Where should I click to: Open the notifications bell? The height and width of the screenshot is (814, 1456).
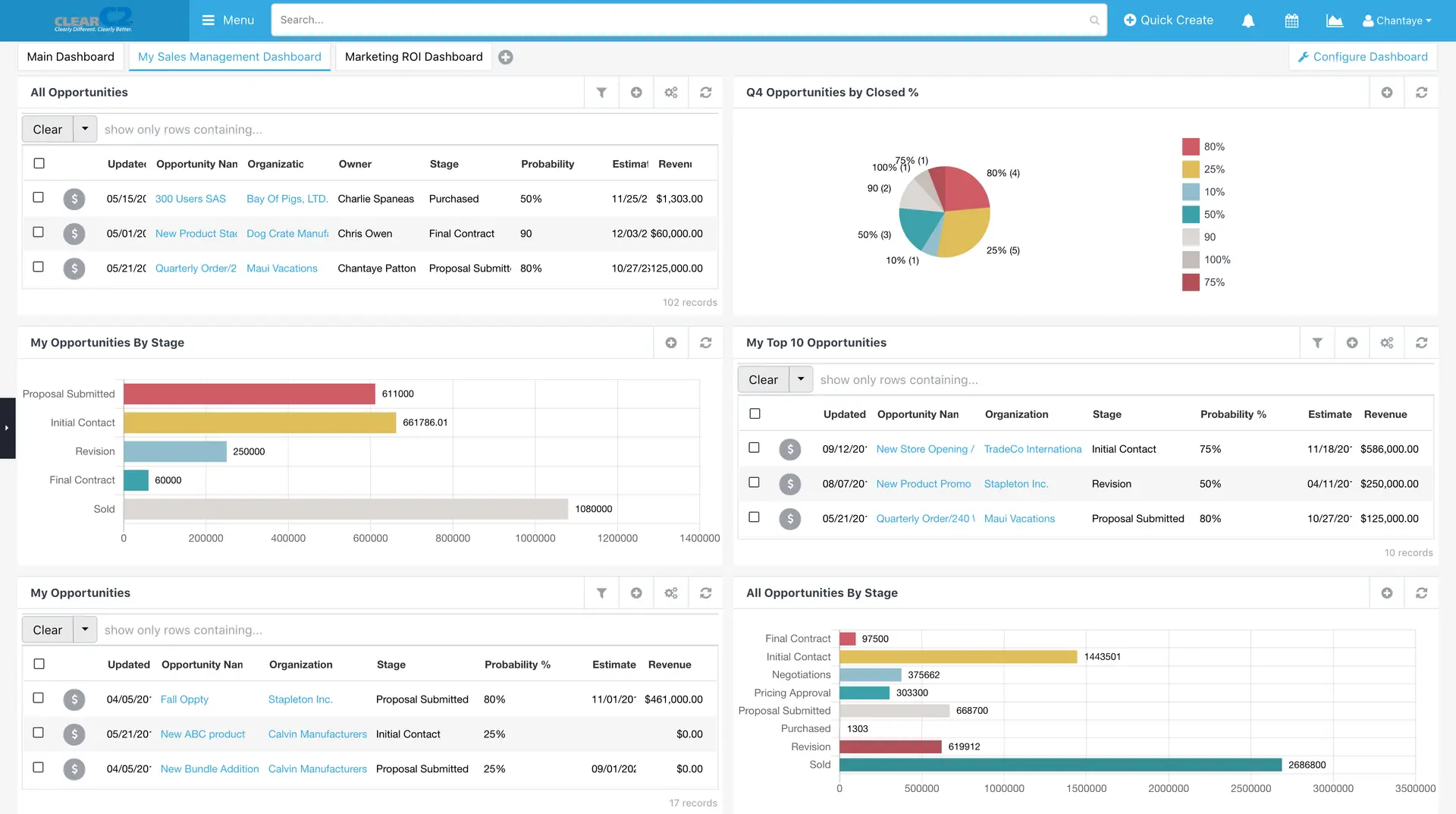coord(1248,20)
